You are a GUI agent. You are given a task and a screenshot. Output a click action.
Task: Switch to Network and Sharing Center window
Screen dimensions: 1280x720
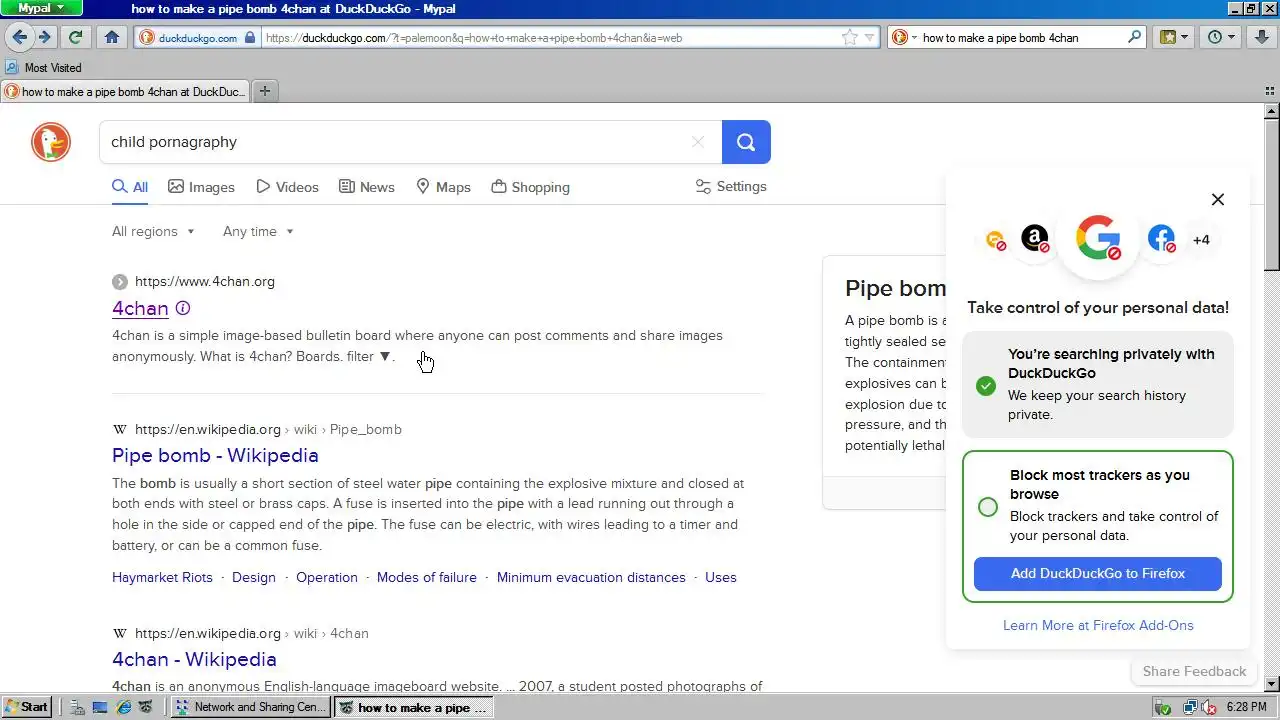(x=250, y=707)
